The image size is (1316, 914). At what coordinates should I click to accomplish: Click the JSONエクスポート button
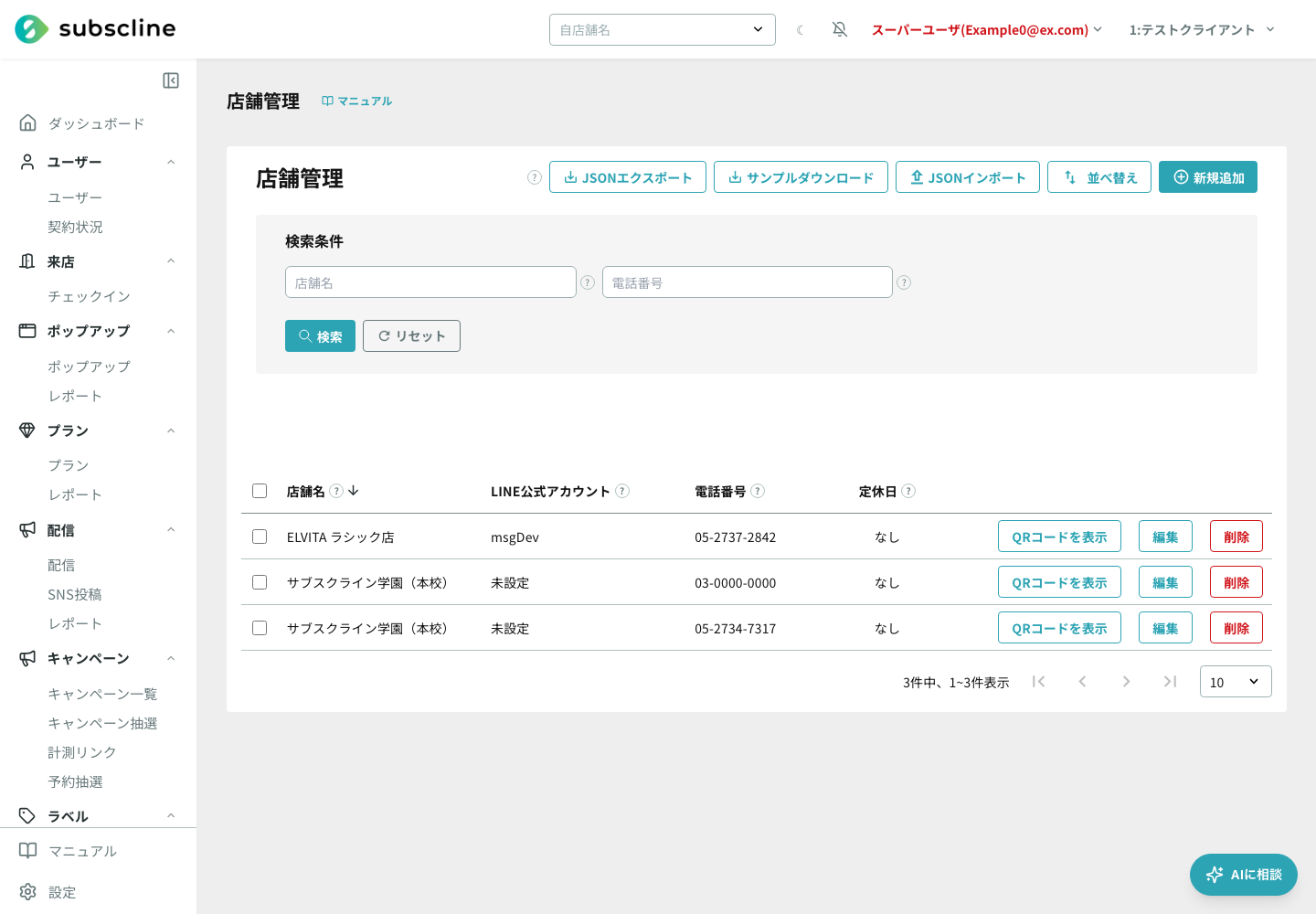628,177
